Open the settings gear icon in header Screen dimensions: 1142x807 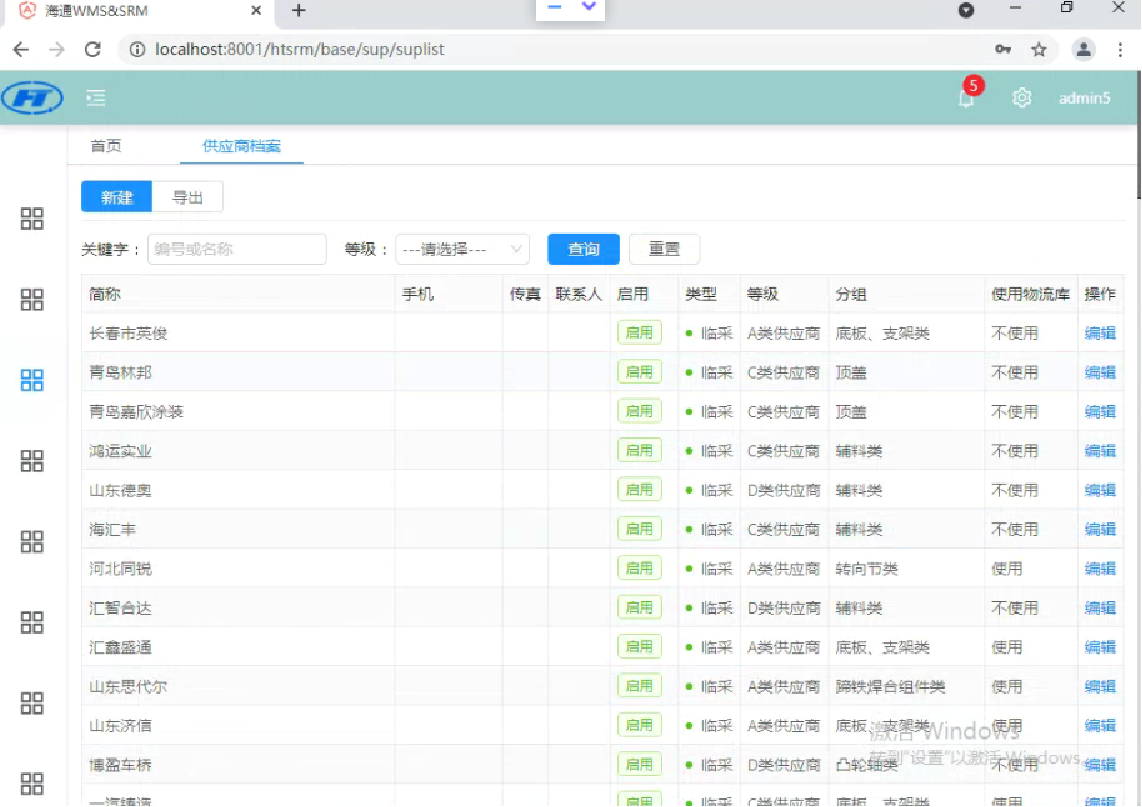1021,98
